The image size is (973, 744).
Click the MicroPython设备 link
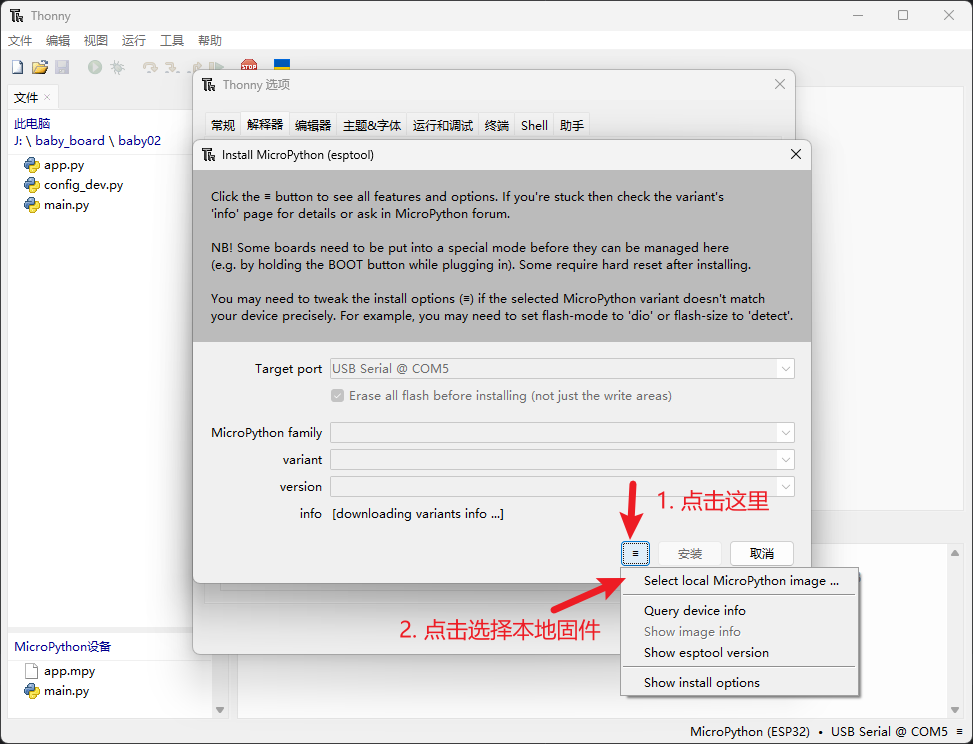63,647
